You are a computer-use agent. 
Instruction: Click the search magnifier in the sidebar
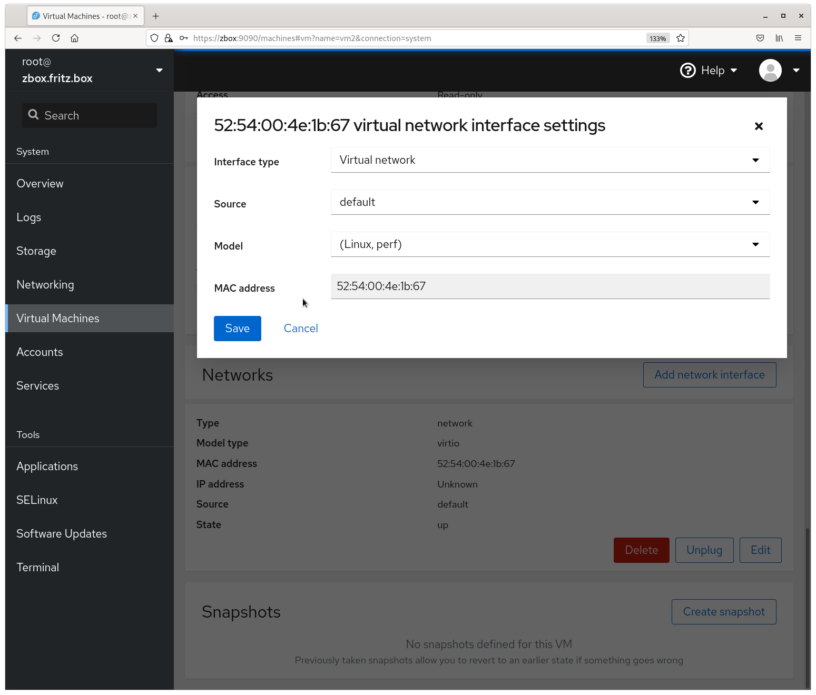click(x=34, y=115)
